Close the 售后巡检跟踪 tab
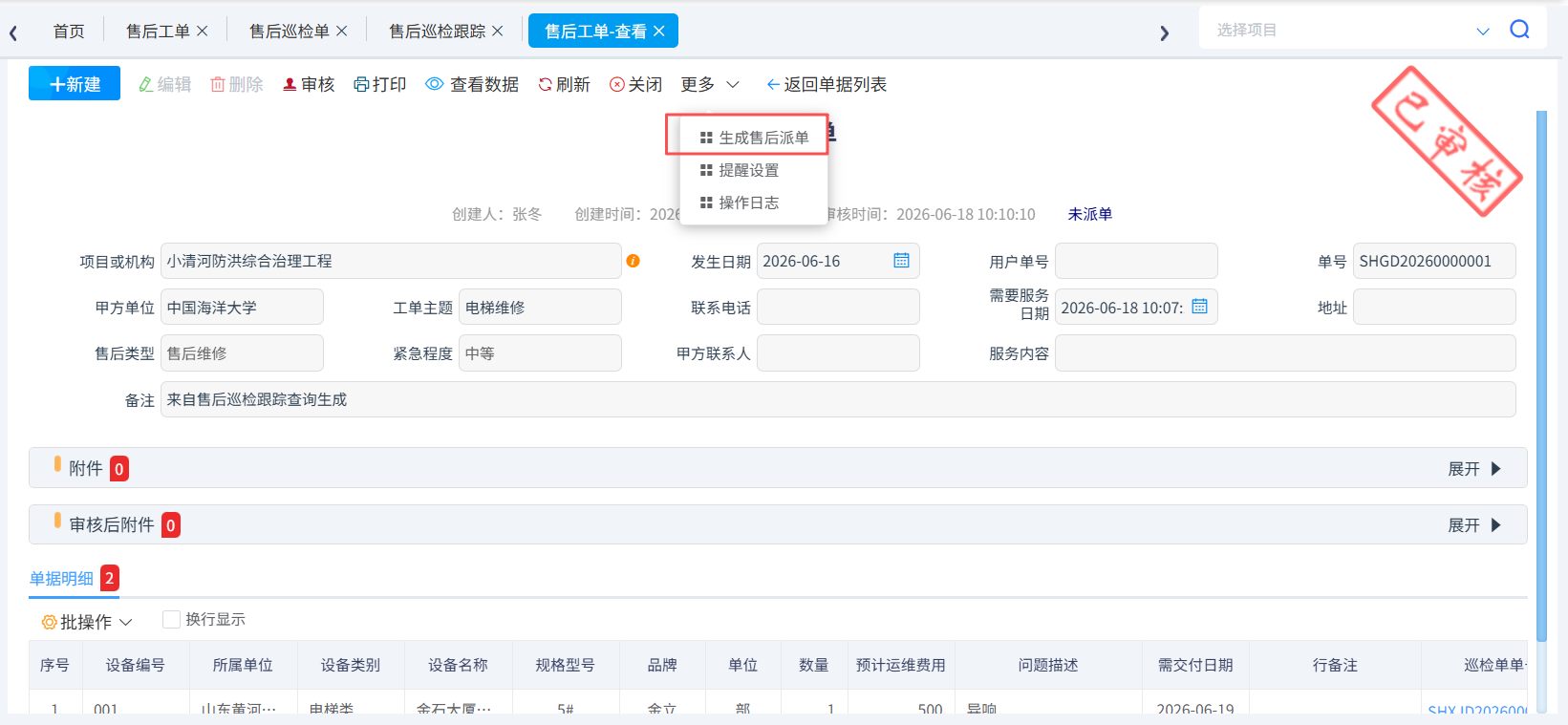 coord(498,32)
